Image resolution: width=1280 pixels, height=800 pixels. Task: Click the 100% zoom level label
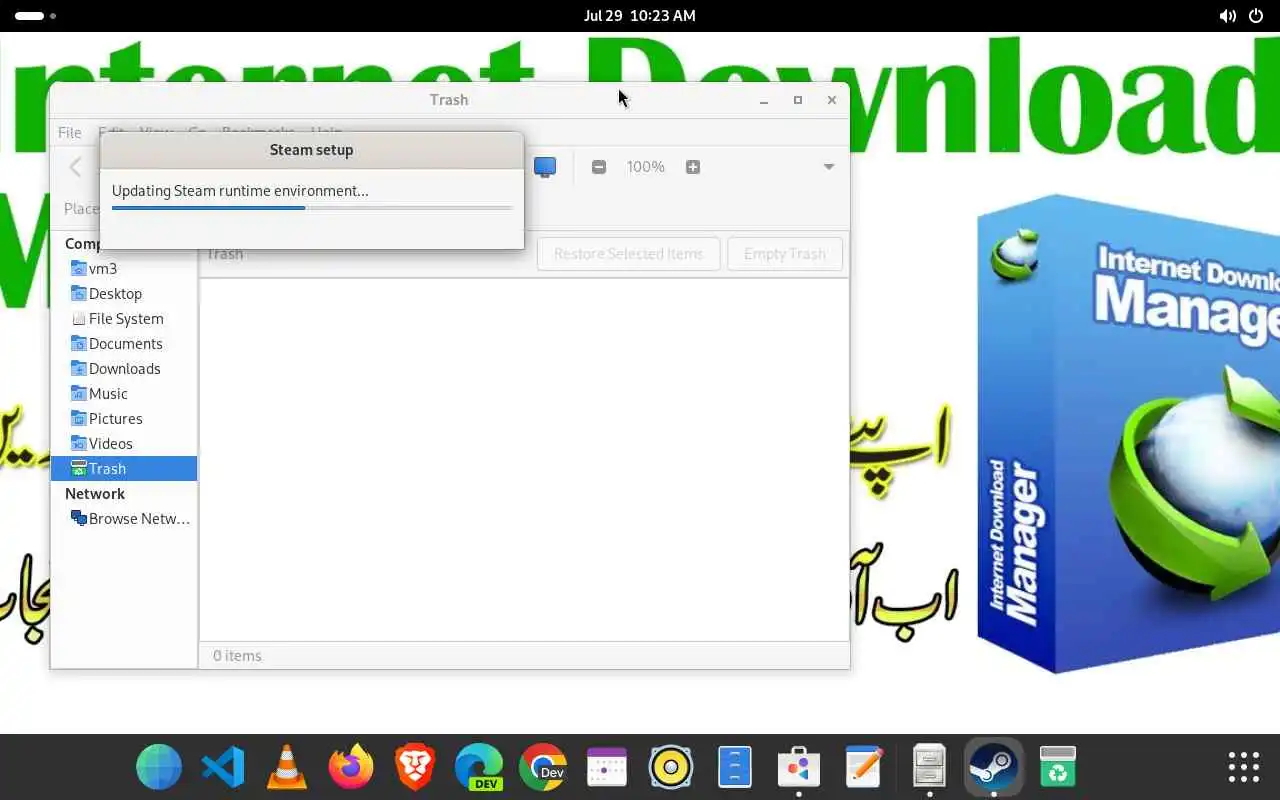[645, 167]
